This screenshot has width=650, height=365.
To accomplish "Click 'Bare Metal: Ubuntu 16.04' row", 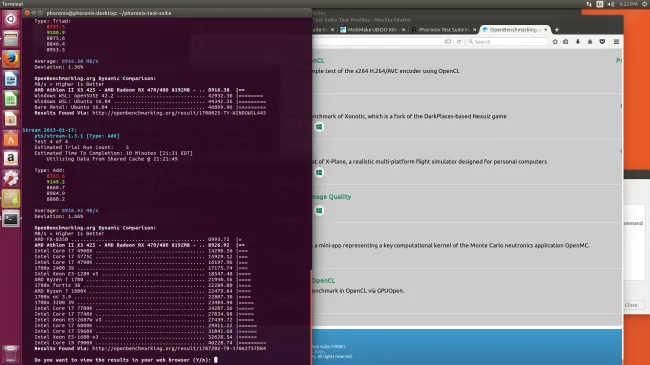I will (x=150, y=107).
